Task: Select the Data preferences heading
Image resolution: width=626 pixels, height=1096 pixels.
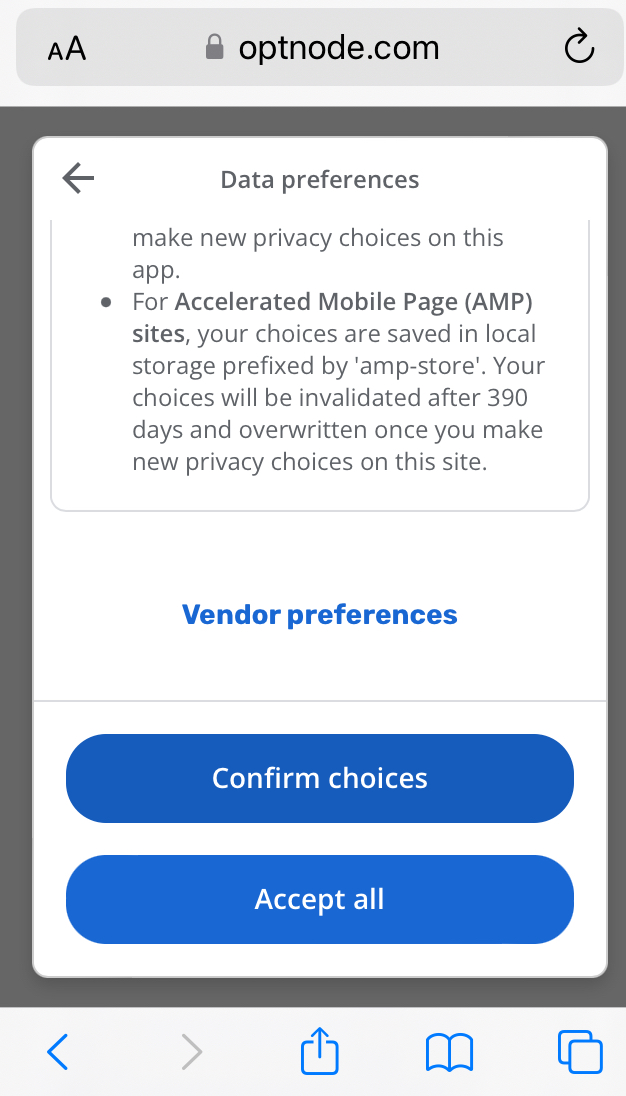Action: tap(320, 180)
